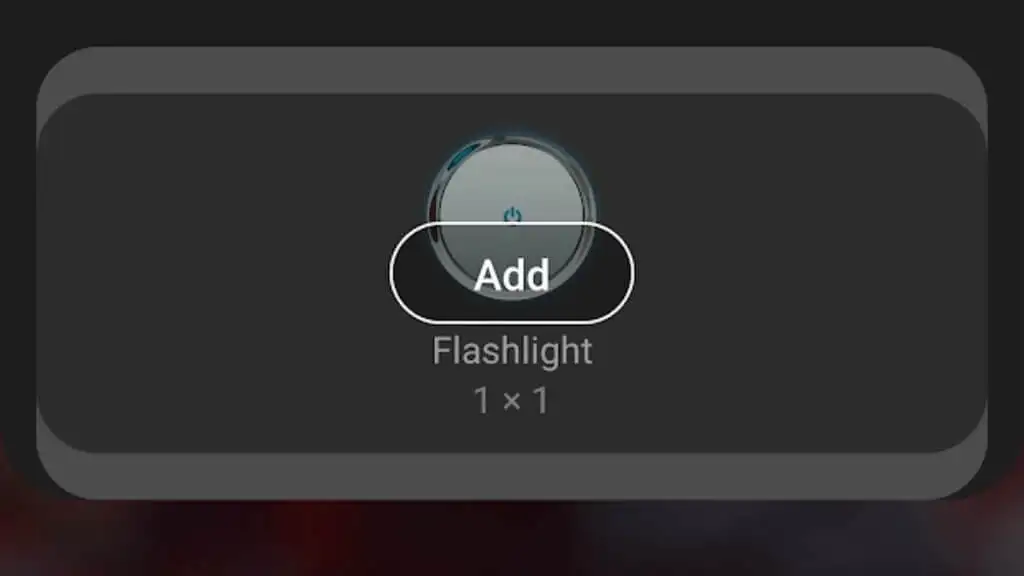Click the top rim of flashlight dial
The image size is (1024, 576).
pos(511,139)
